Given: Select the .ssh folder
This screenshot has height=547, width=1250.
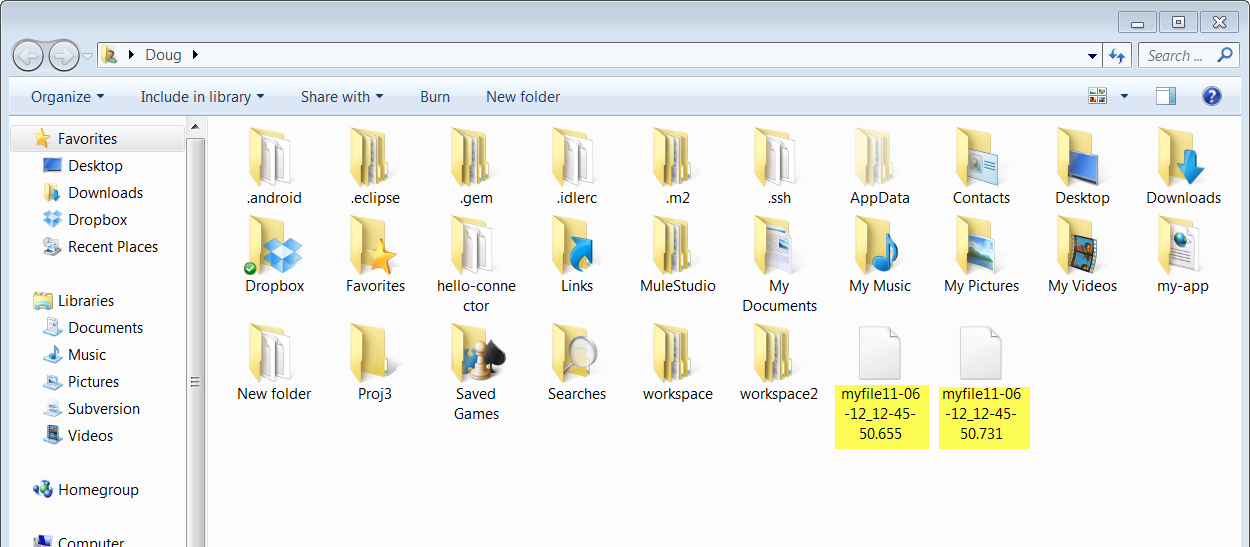Looking at the screenshot, I should pyautogui.click(x=779, y=167).
